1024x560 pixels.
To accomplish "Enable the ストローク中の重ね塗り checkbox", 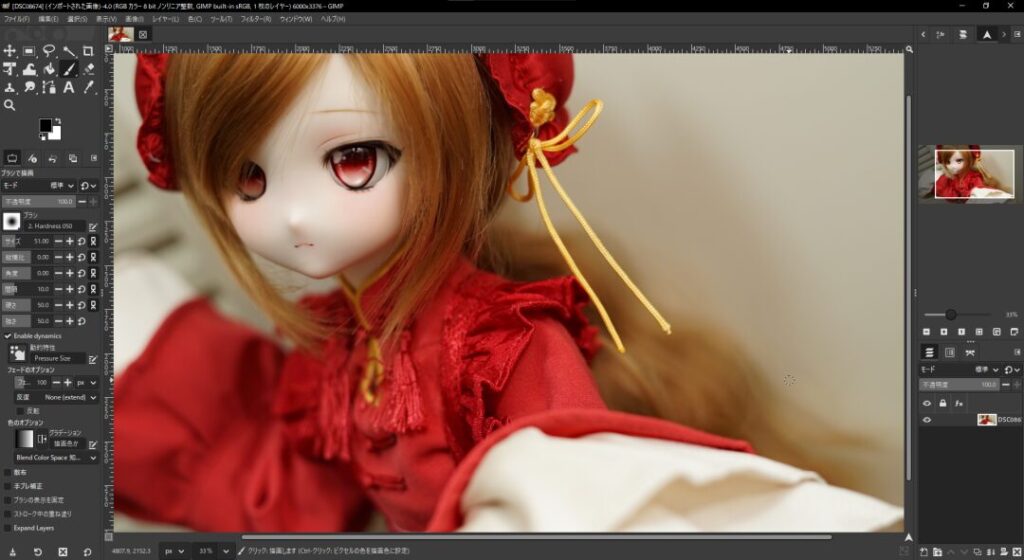I will [8, 514].
